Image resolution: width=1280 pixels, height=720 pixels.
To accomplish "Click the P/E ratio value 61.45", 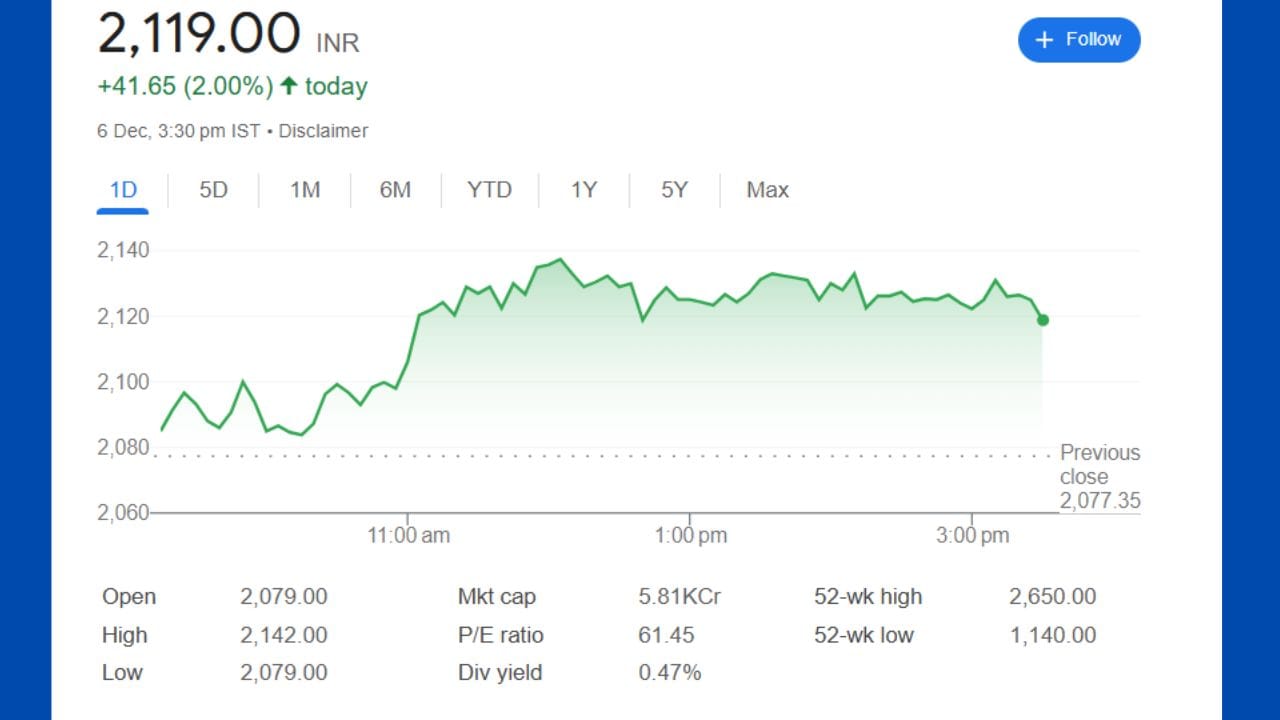I will click(666, 635).
